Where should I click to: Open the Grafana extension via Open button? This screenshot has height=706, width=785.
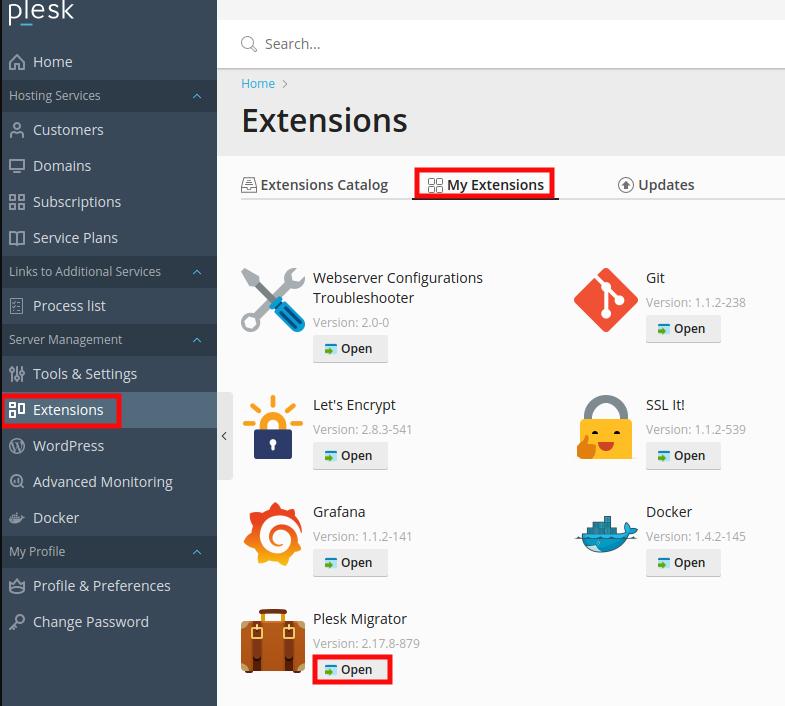[x=350, y=563]
